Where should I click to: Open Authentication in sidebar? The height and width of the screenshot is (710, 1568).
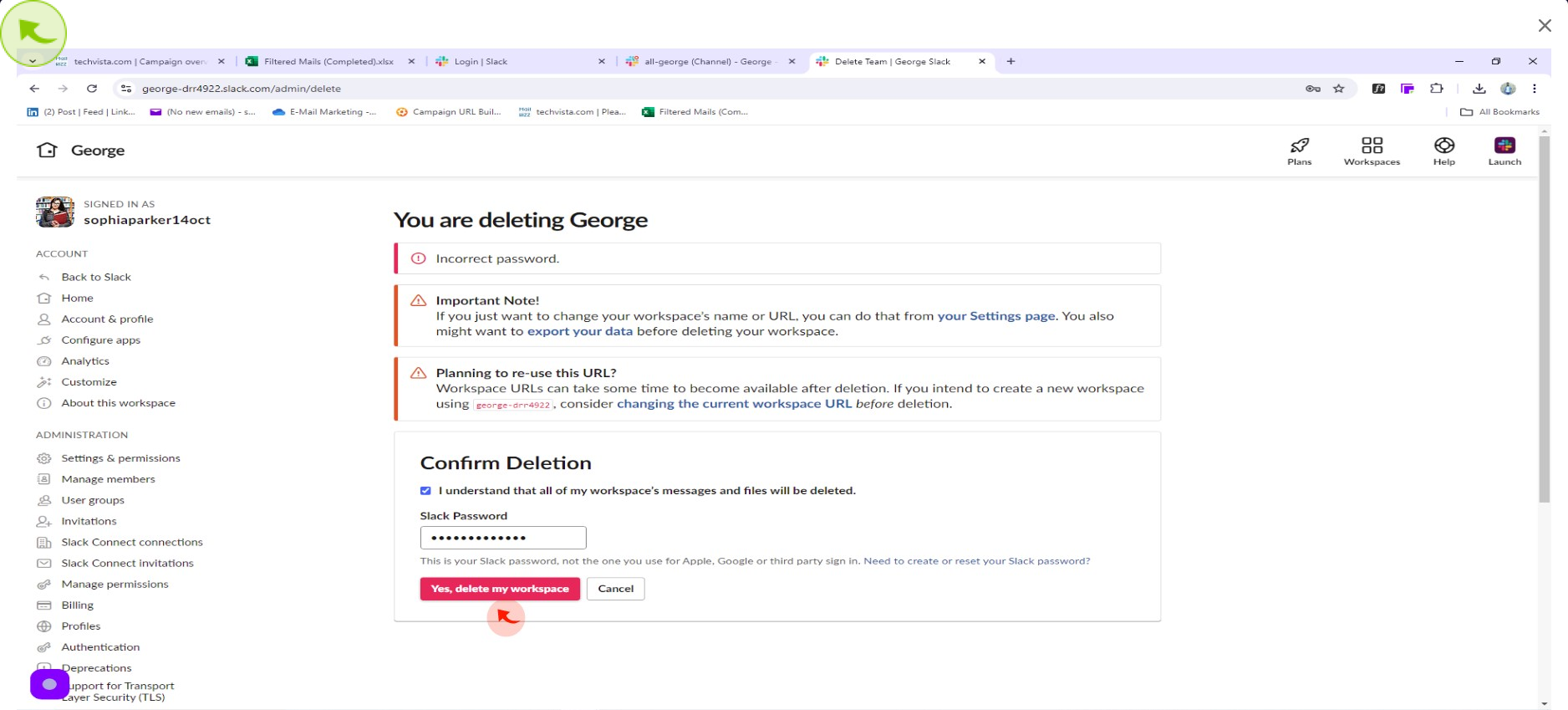(x=100, y=646)
